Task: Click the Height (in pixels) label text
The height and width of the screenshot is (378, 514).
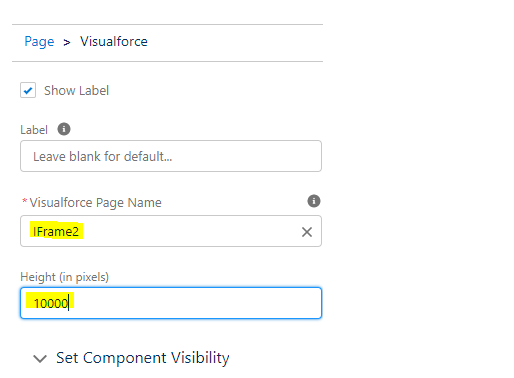Action: pyautogui.click(x=65, y=277)
